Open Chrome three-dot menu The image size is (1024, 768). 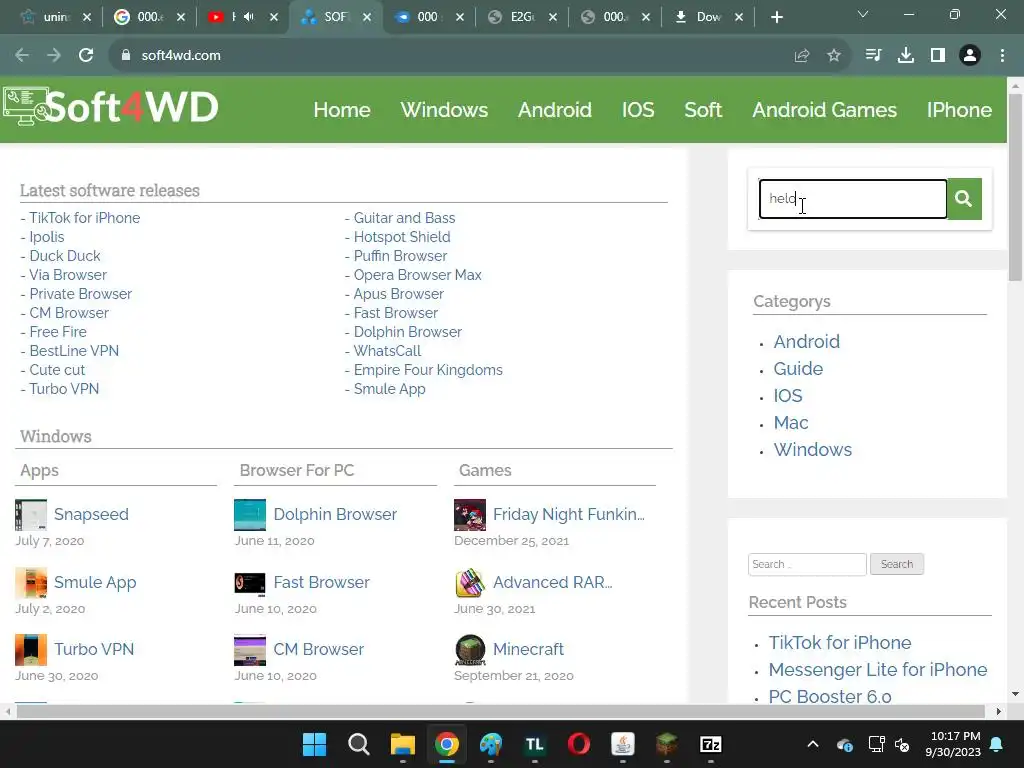[1002, 56]
